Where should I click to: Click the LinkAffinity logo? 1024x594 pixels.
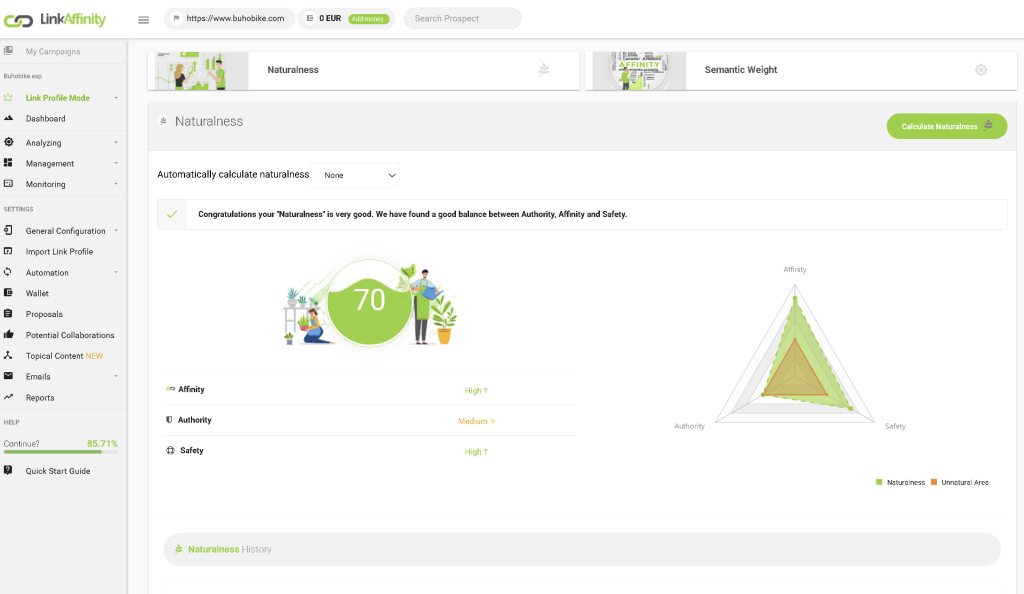pos(55,19)
